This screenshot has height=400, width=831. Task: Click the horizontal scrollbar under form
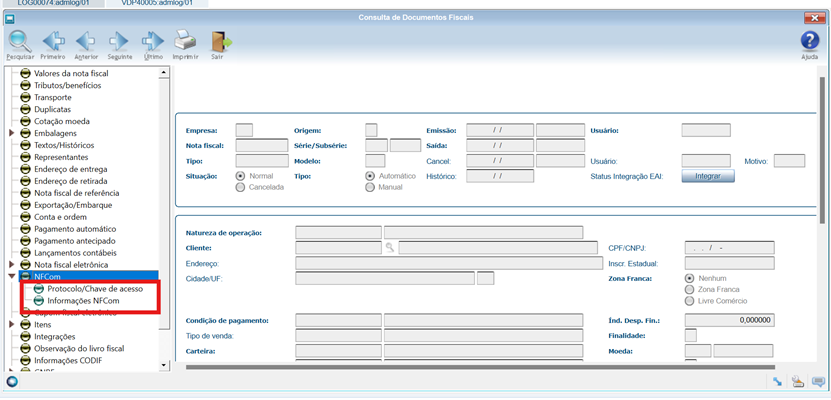[x=480, y=366]
